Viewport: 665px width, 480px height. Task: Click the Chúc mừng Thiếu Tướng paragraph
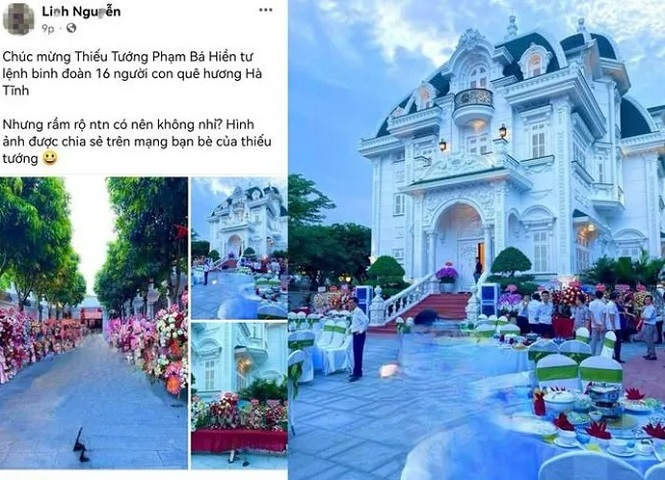point(132,73)
